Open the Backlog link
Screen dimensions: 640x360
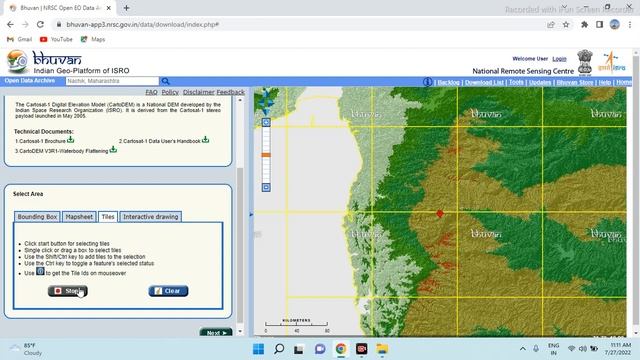(x=448, y=82)
